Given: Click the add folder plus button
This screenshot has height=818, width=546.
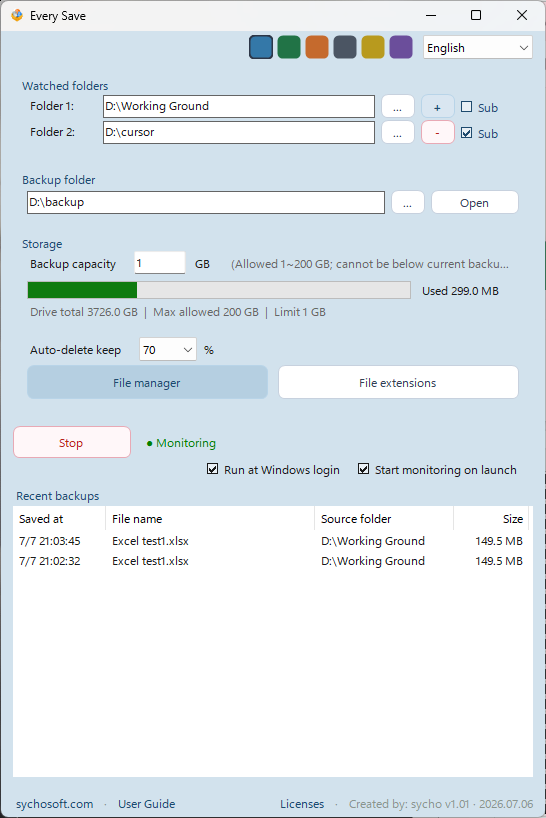Looking at the screenshot, I should point(438,107).
